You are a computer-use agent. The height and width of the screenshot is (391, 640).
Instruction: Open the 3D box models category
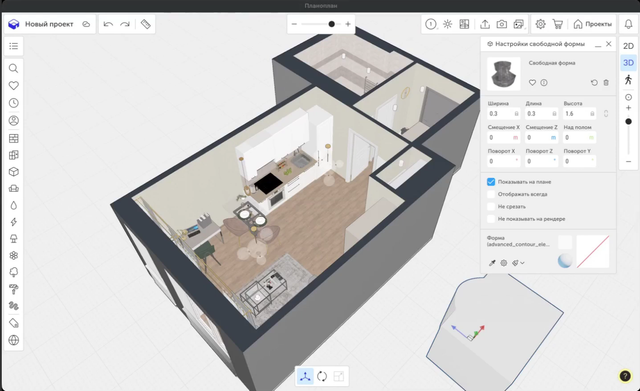click(13, 172)
